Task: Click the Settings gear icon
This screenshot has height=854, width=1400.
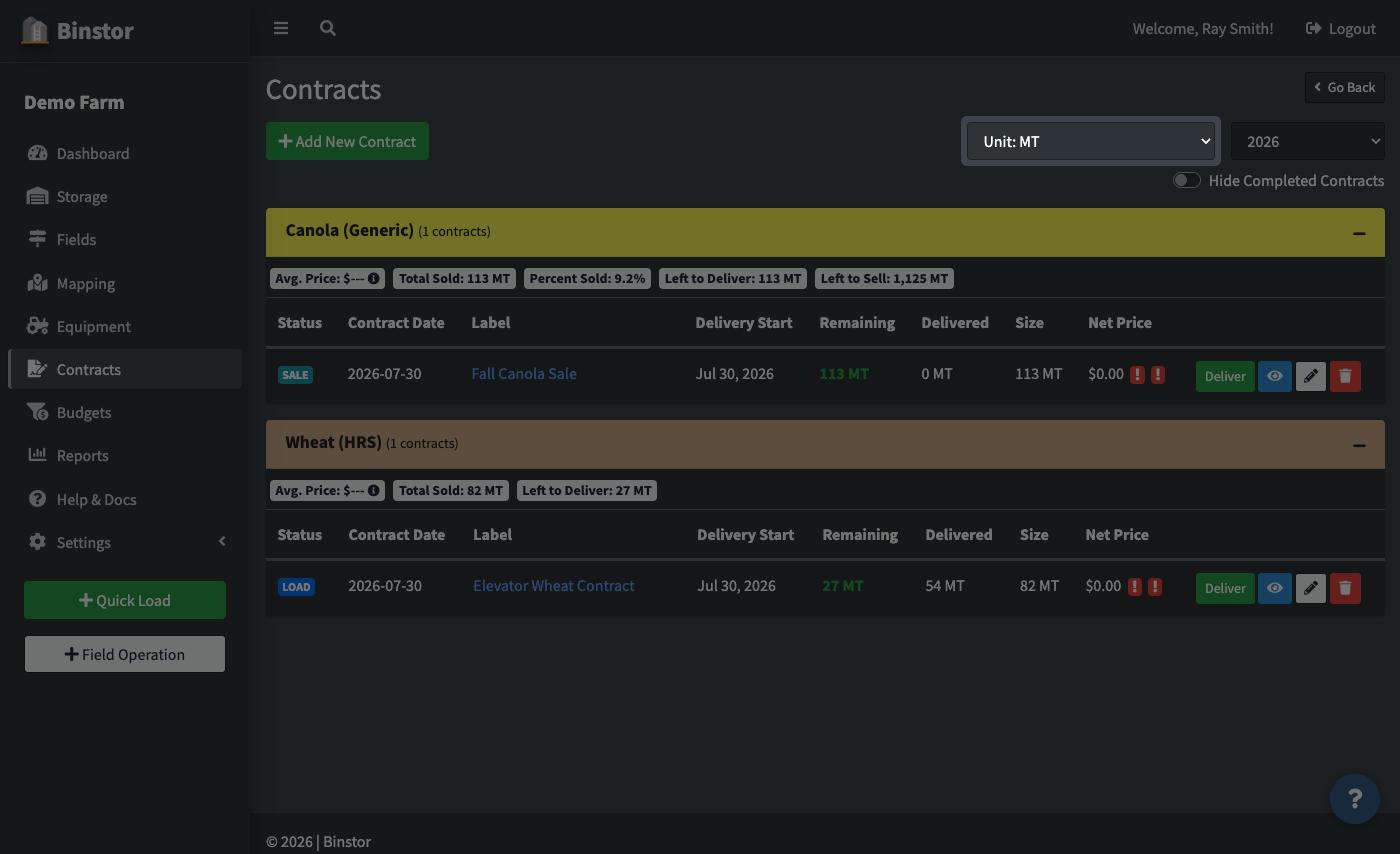Action: click(x=37, y=541)
